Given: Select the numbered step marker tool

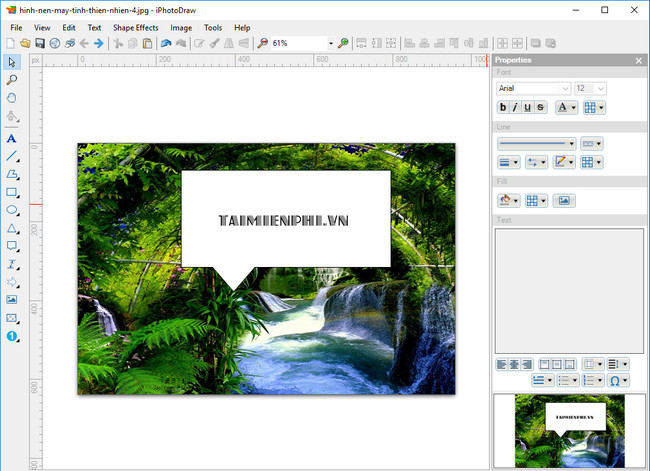Looking at the screenshot, I should click(x=12, y=336).
